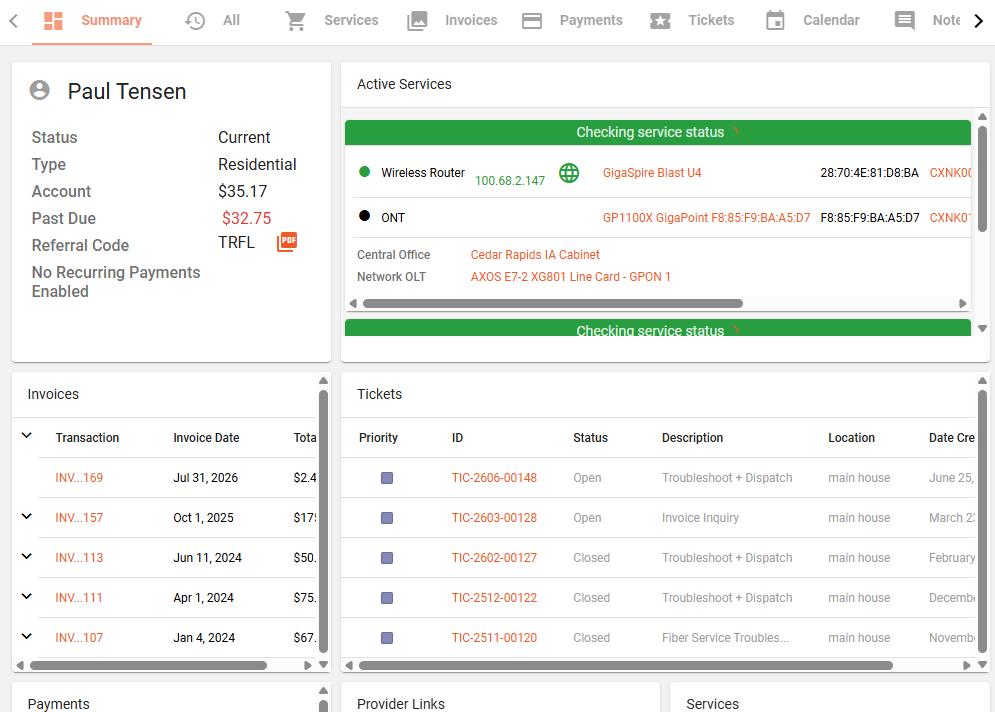Sort invoices by Invoice Date header
The image size is (995, 712).
coord(206,438)
